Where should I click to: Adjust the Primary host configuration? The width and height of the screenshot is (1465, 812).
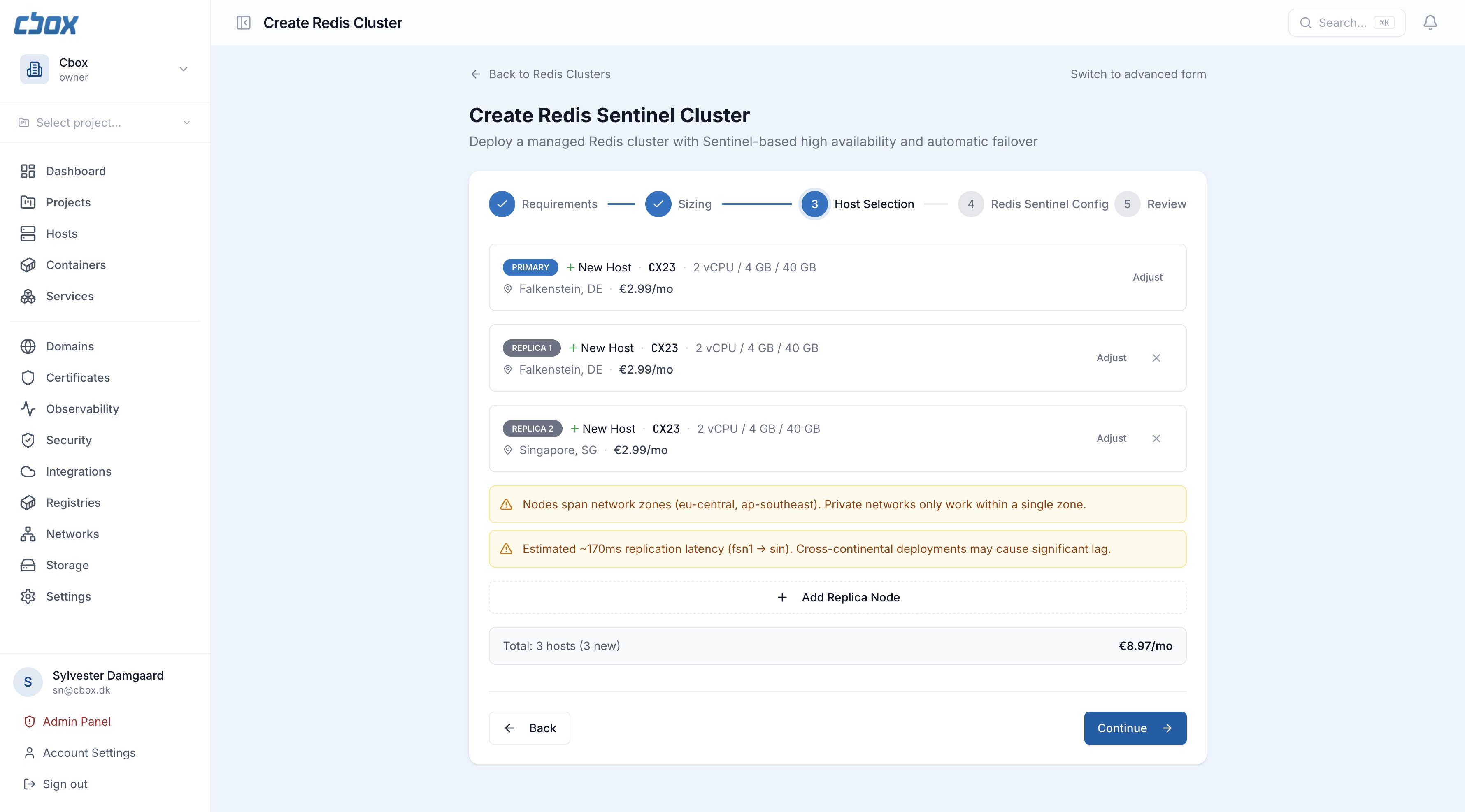tap(1147, 277)
